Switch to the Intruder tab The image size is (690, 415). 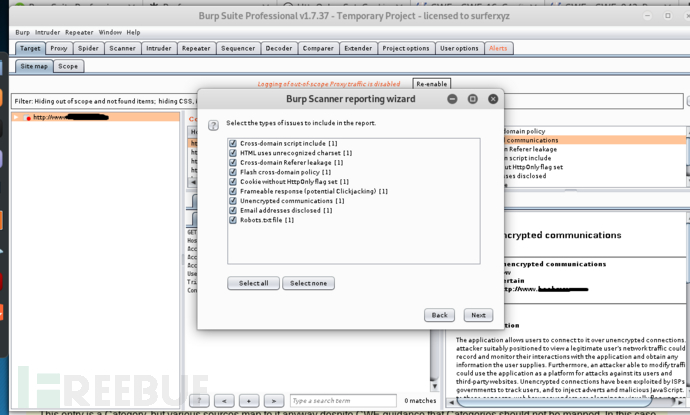click(159, 48)
